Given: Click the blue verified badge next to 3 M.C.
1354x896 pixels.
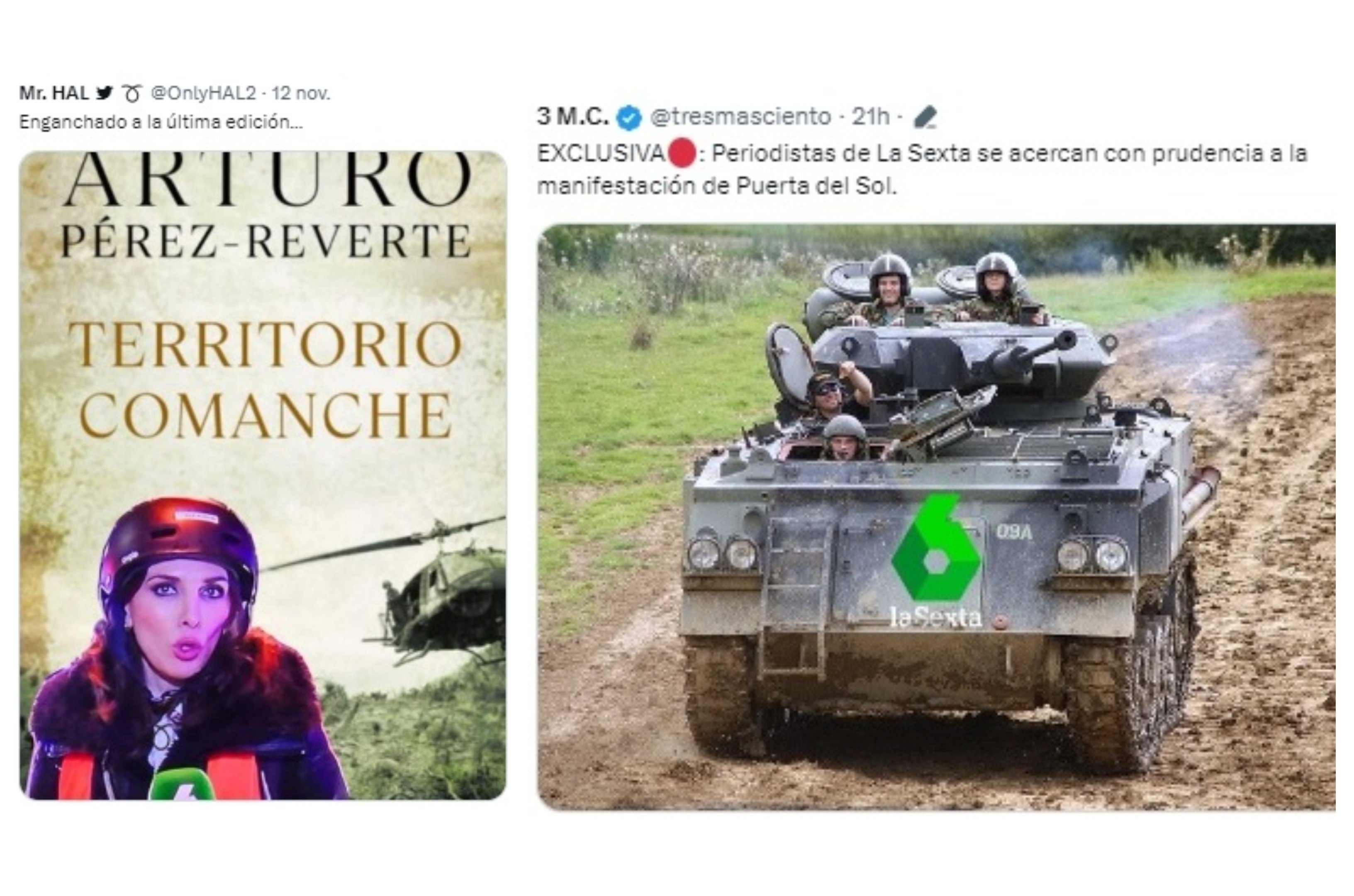Looking at the screenshot, I should point(629,118).
